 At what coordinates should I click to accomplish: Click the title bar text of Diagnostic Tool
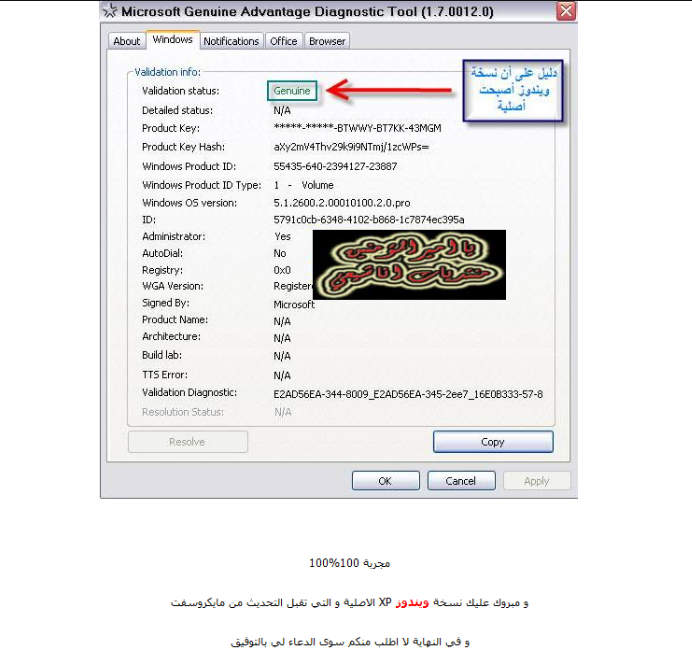pos(307,11)
